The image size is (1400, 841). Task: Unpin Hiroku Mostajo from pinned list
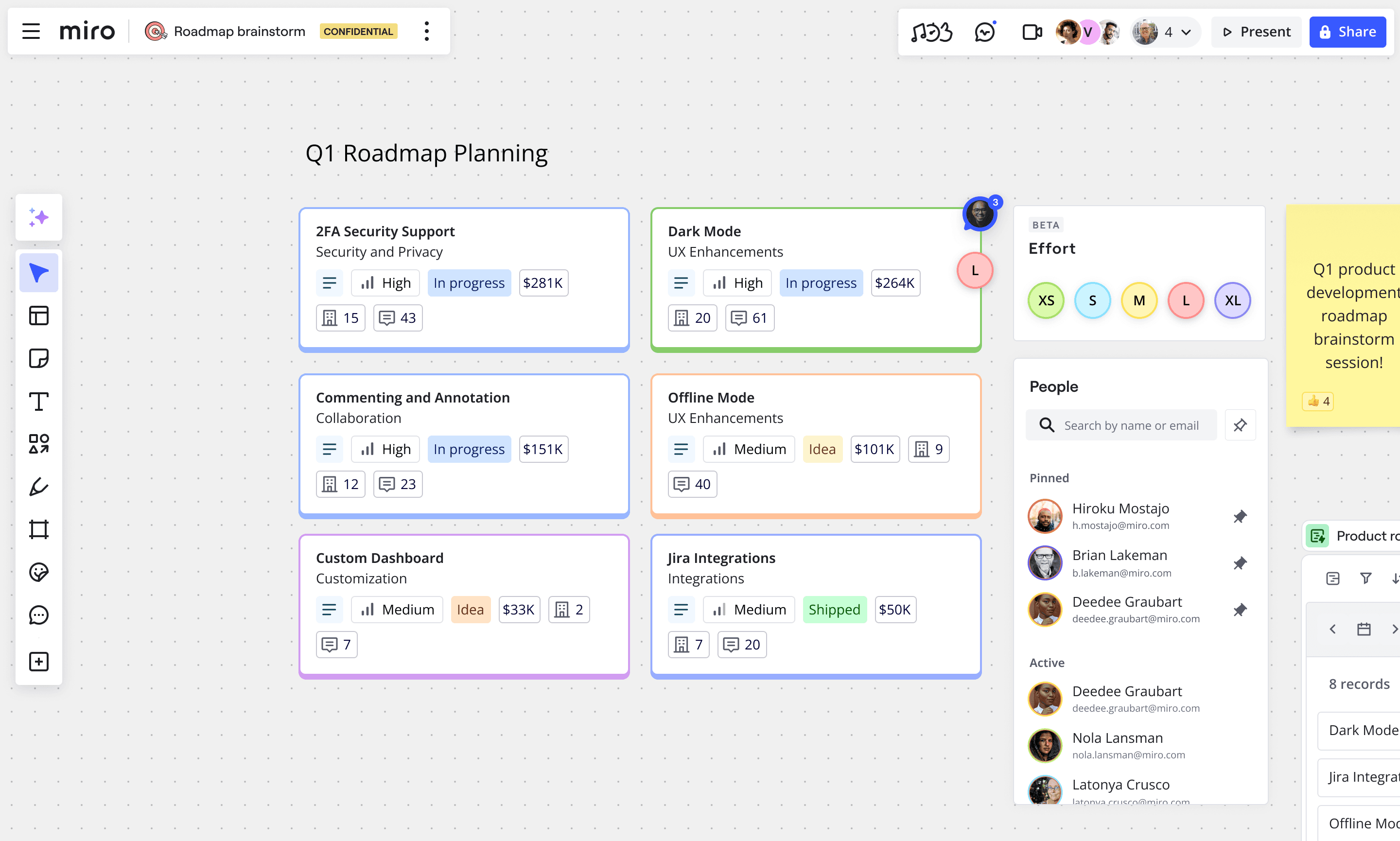[1240, 517]
